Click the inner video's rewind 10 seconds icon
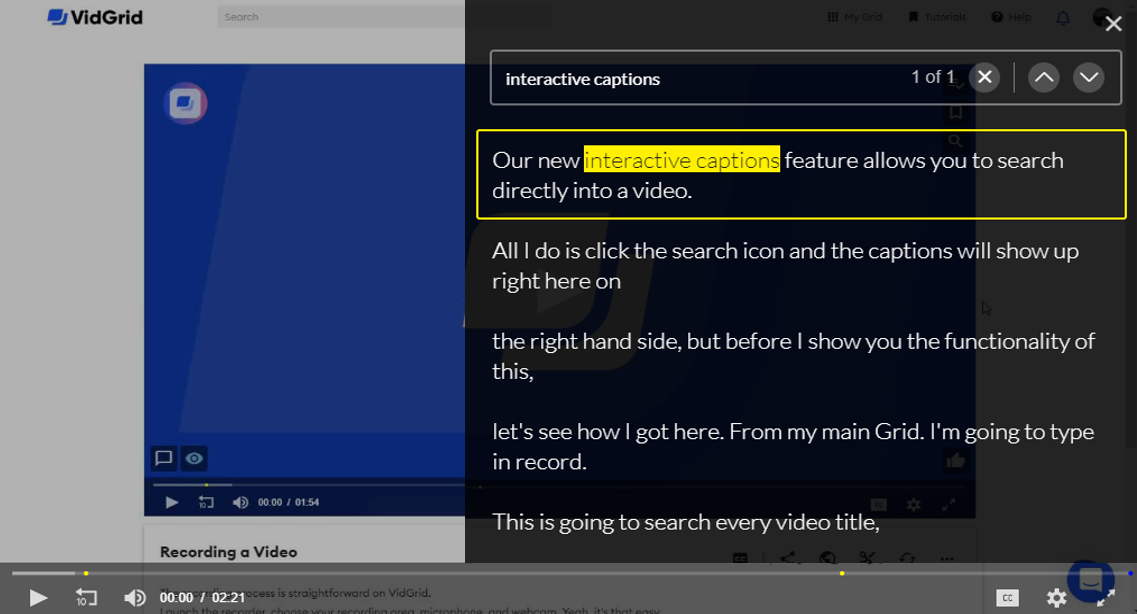Viewport: 1137px width, 614px height. (206, 502)
